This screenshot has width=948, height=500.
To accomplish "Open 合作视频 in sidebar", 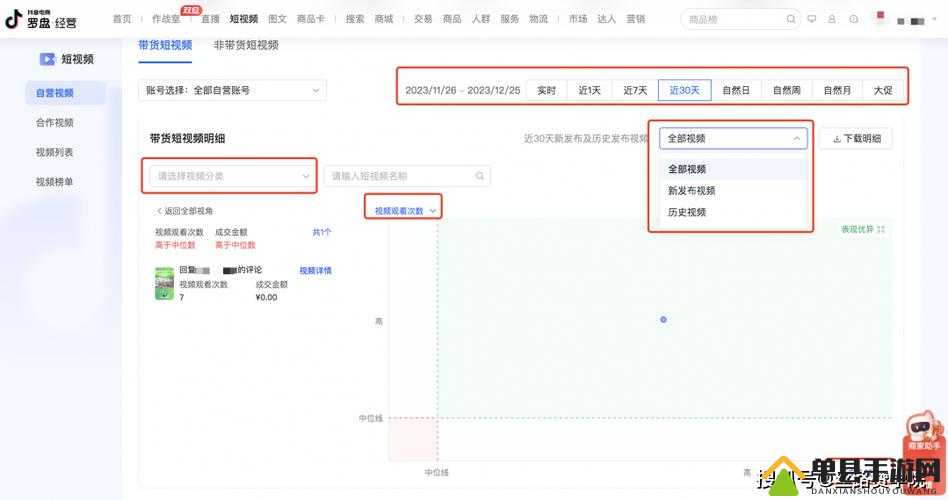I will 54,123.
